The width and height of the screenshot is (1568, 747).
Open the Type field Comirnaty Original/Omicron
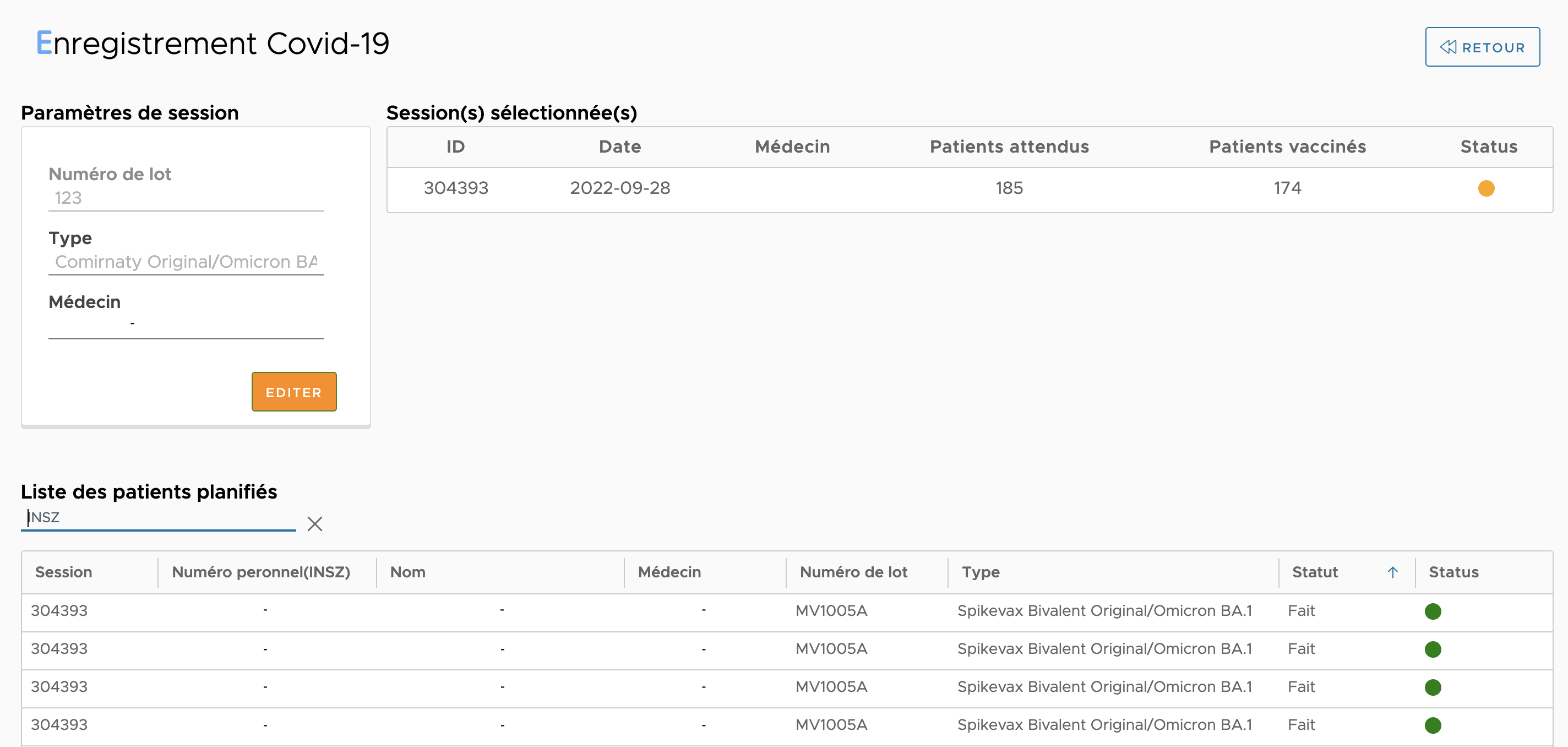[x=186, y=262]
